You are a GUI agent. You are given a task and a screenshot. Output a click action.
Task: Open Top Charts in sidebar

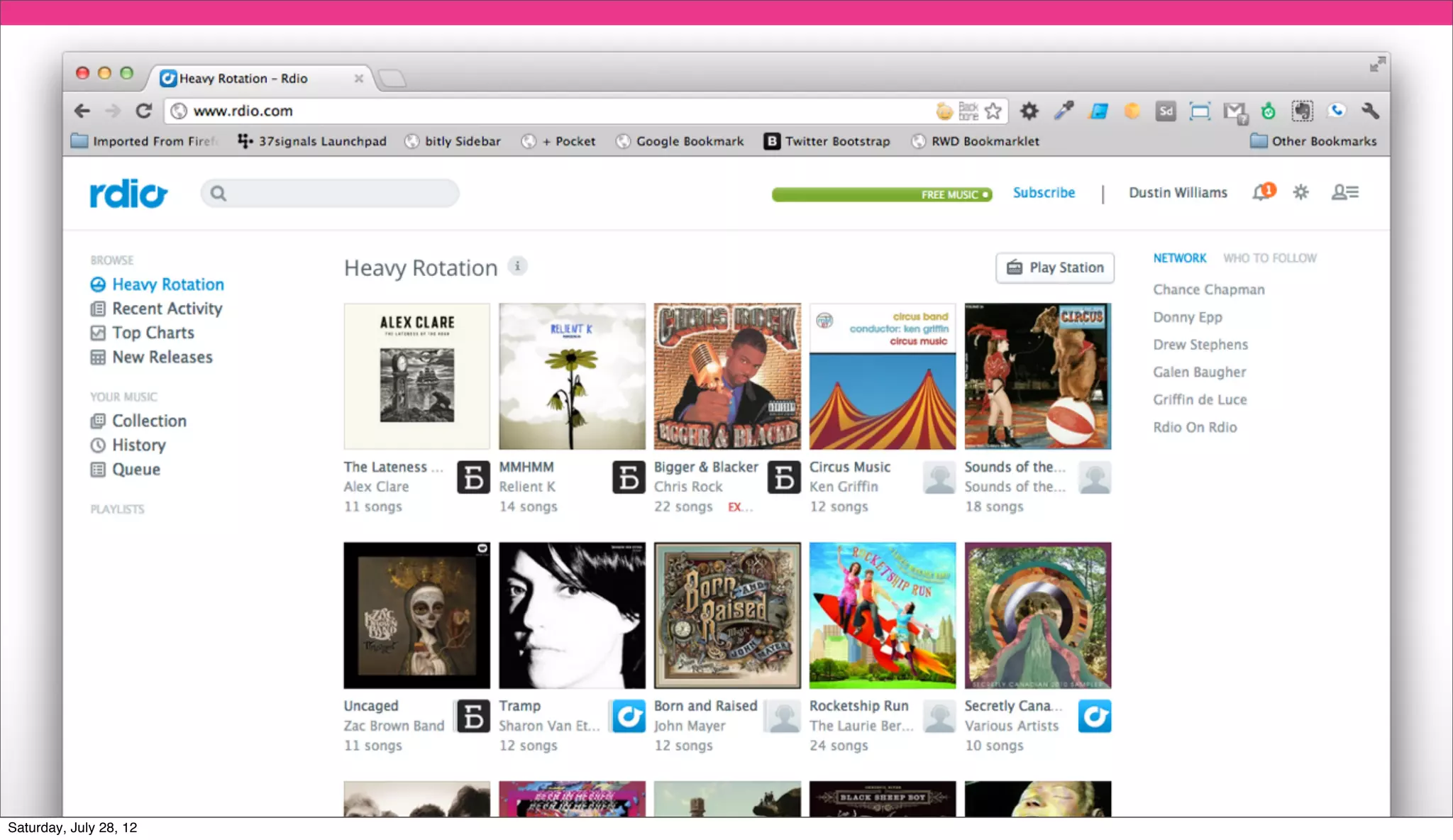click(x=153, y=333)
